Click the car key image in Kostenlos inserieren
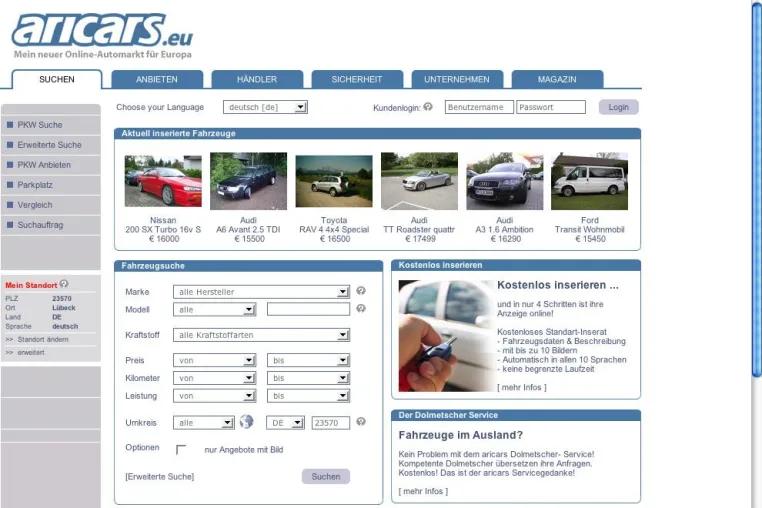The width and height of the screenshot is (762, 508). (x=447, y=336)
